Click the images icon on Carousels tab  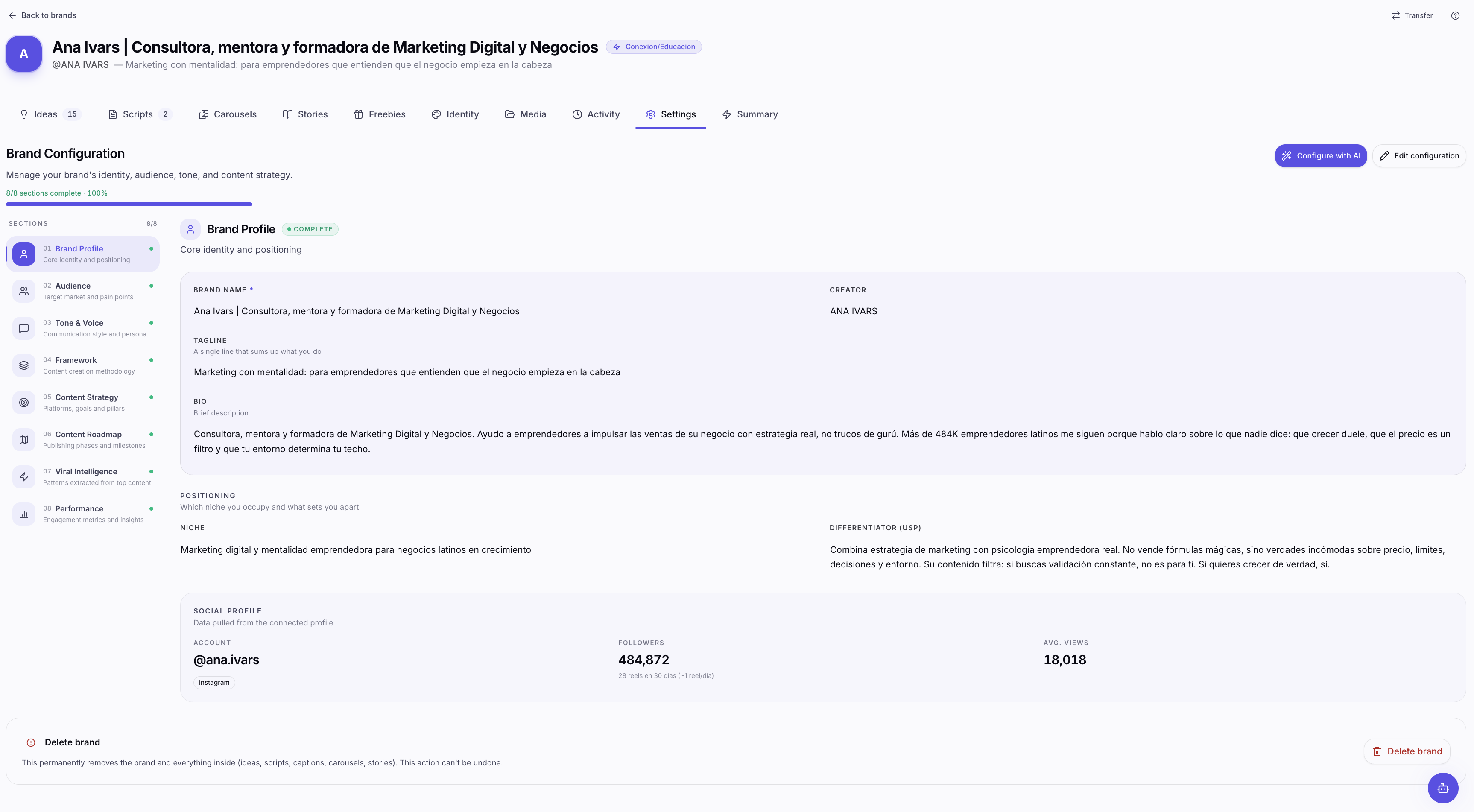click(x=204, y=114)
